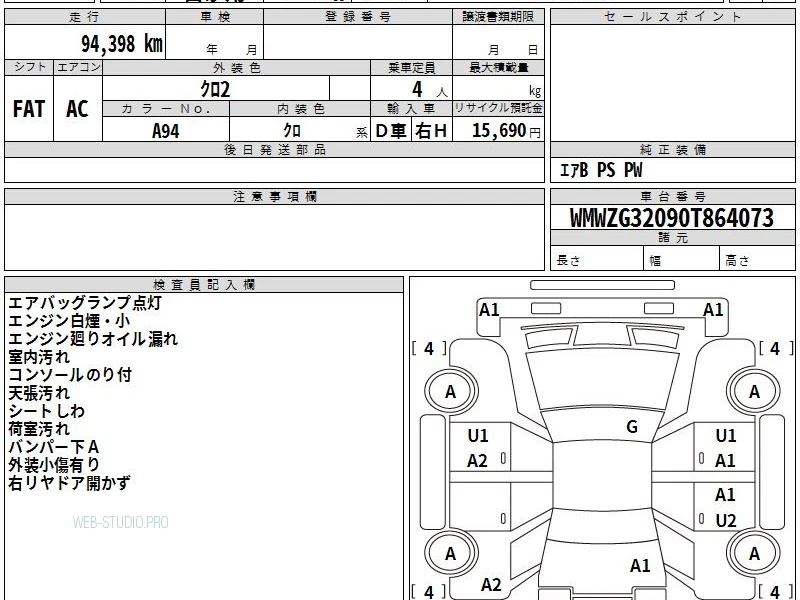The image size is (800, 600).
Task: Click the 登録番号 header cell
Action: coord(358,17)
